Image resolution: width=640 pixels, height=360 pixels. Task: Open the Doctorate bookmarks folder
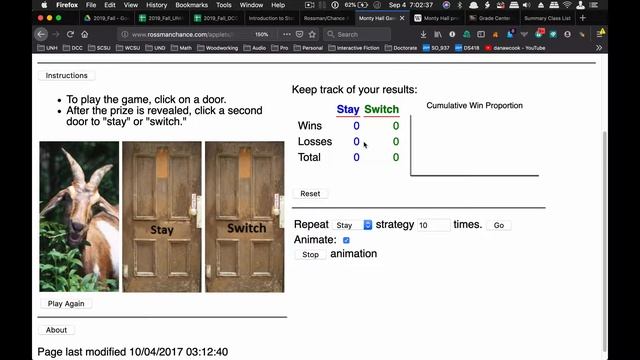point(401,48)
